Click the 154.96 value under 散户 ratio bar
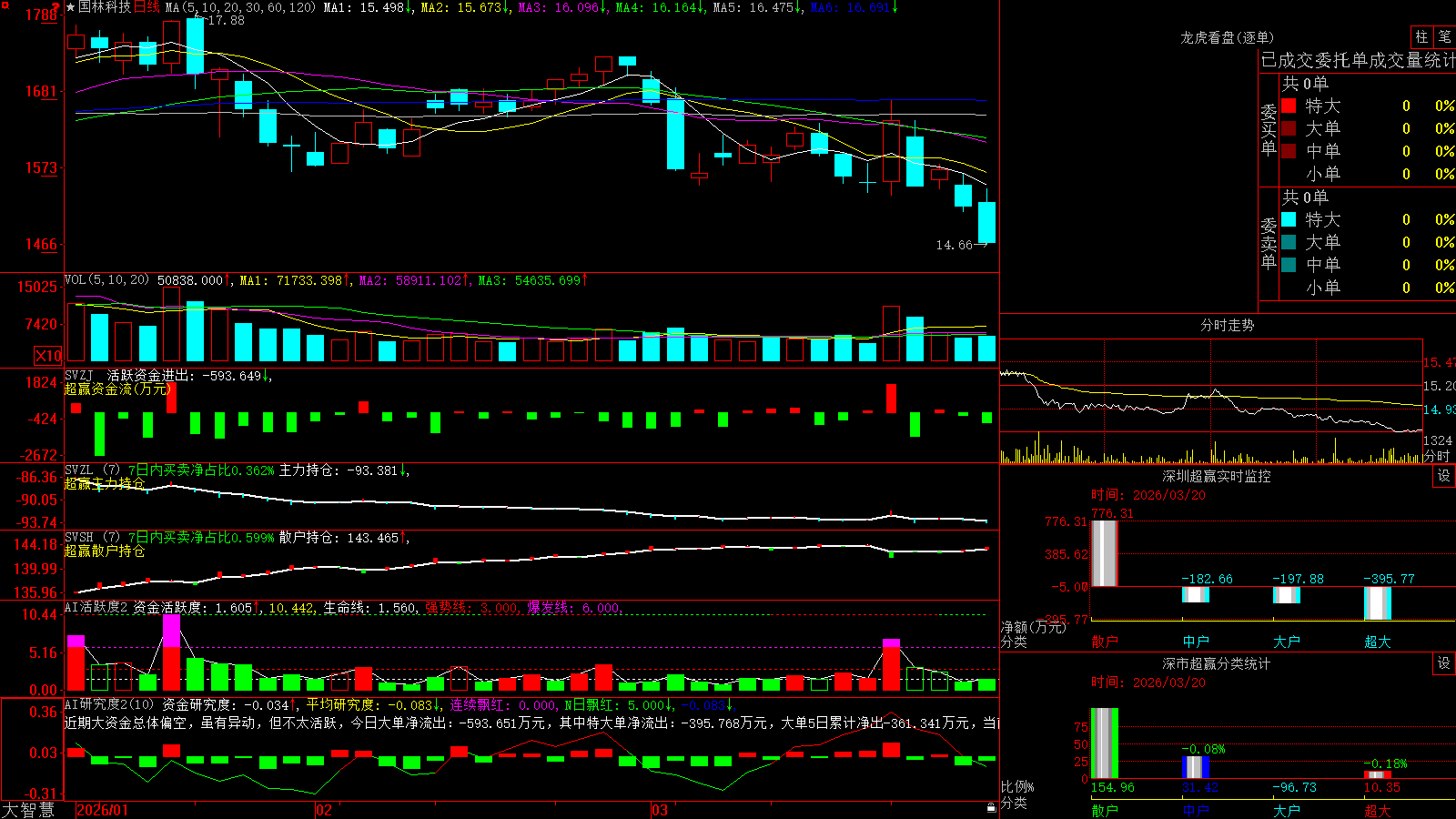The width and height of the screenshot is (1456, 819). (x=1113, y=787)
